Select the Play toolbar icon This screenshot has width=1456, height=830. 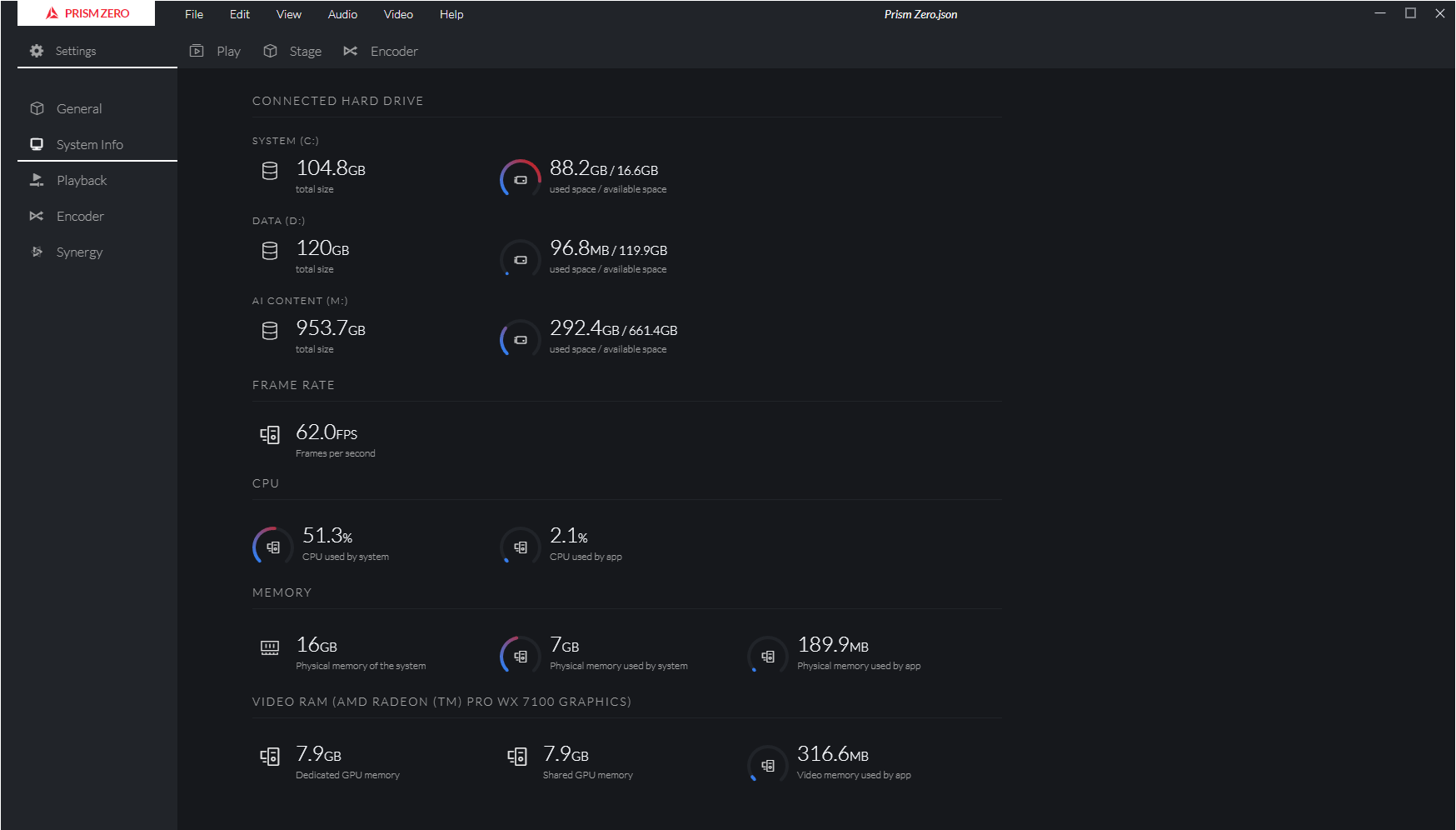(x=197, y=51)
